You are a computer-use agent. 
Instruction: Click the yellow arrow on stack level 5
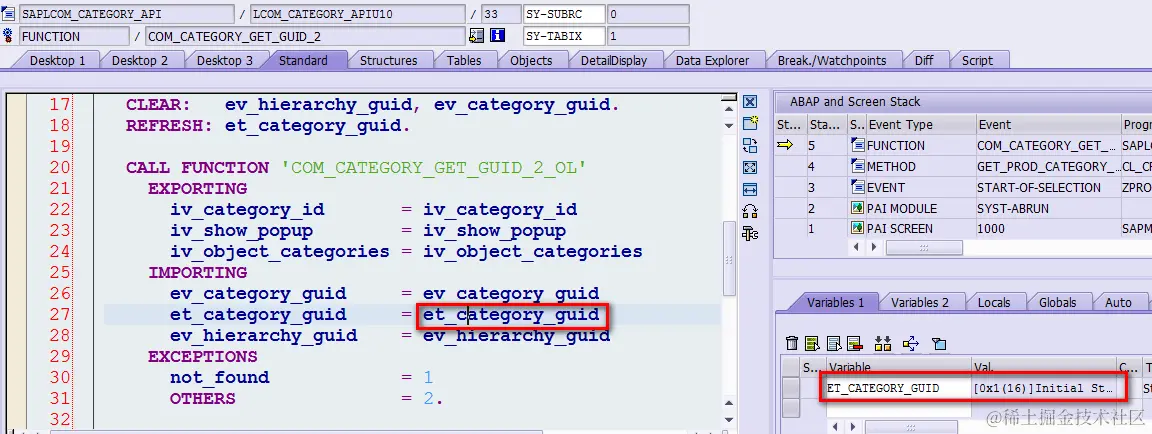click(x=785, y=145)
